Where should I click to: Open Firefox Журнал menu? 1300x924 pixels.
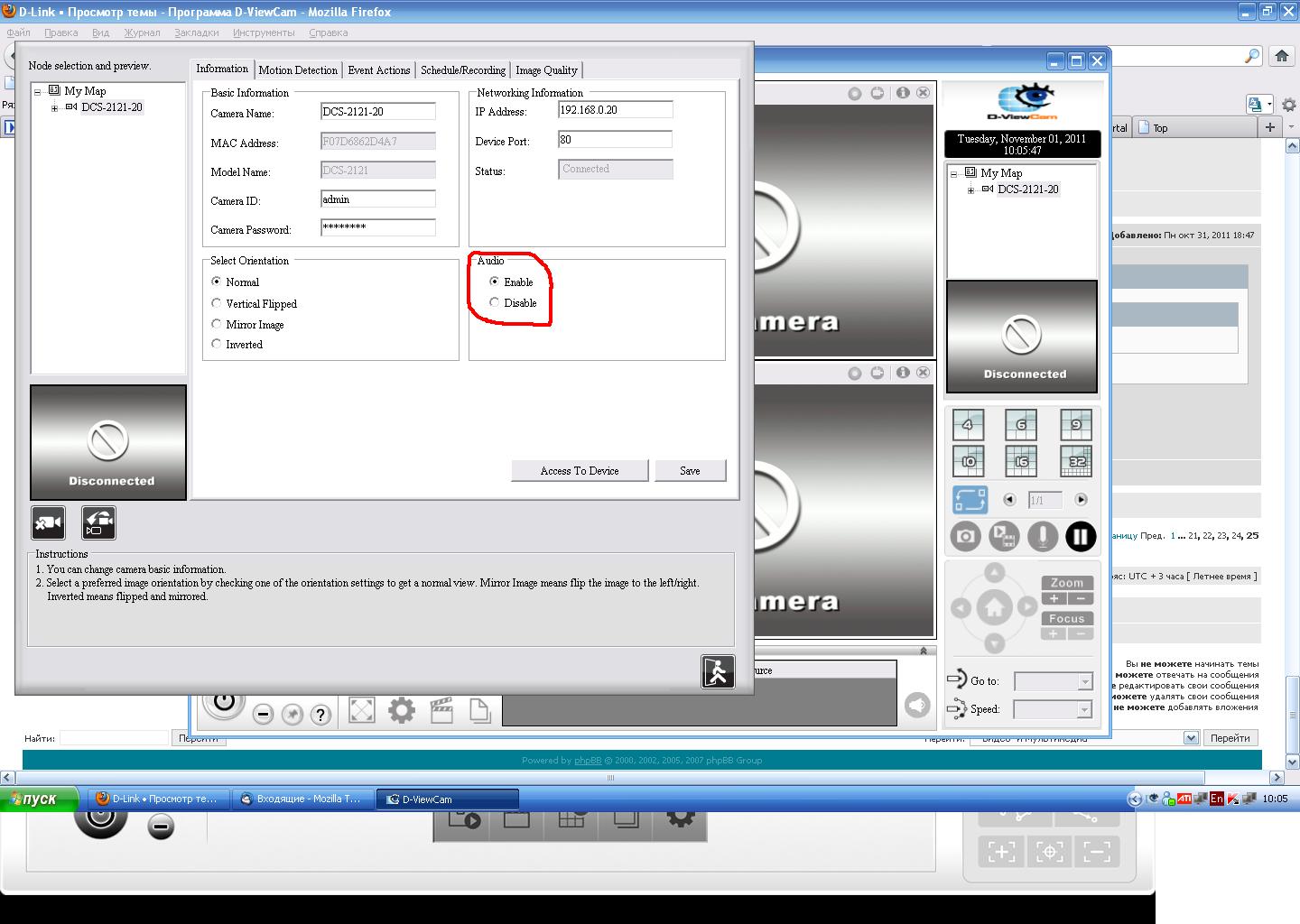pyautogui.click(x=142, y=32)
